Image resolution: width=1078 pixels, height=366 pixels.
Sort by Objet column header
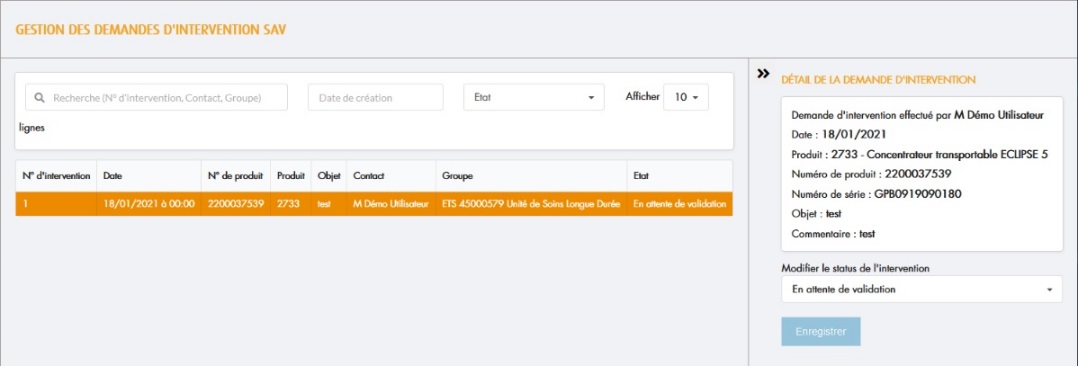coord(329,176)
